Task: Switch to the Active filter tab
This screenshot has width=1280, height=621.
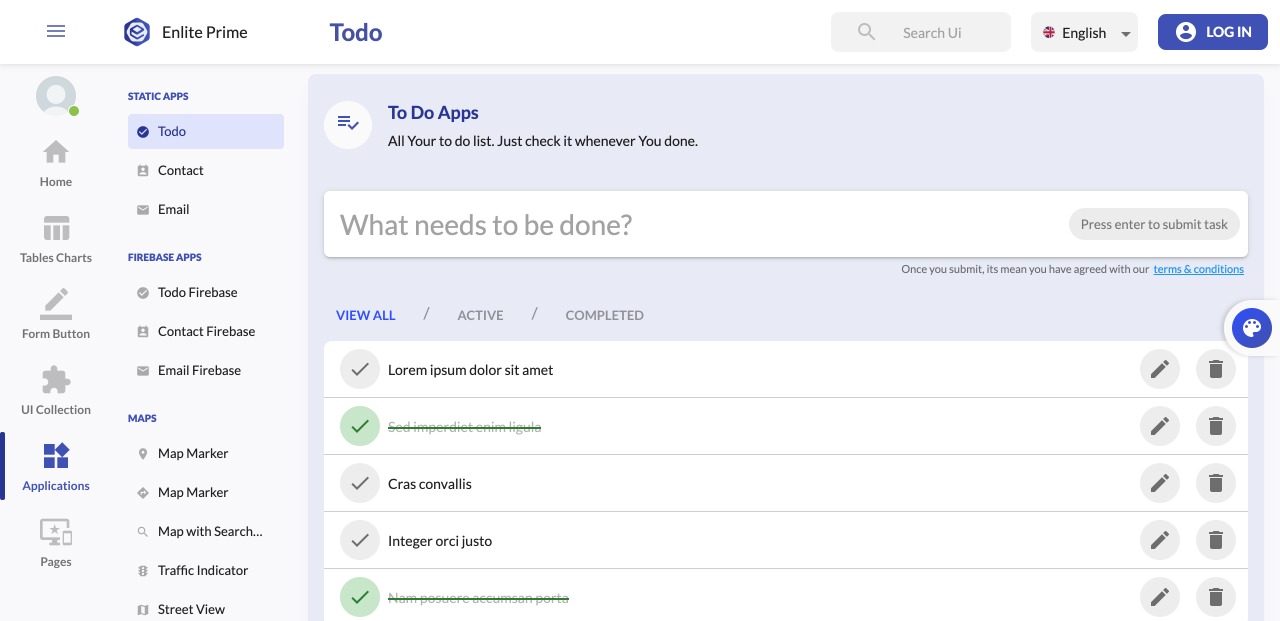Action: (480, 315)
